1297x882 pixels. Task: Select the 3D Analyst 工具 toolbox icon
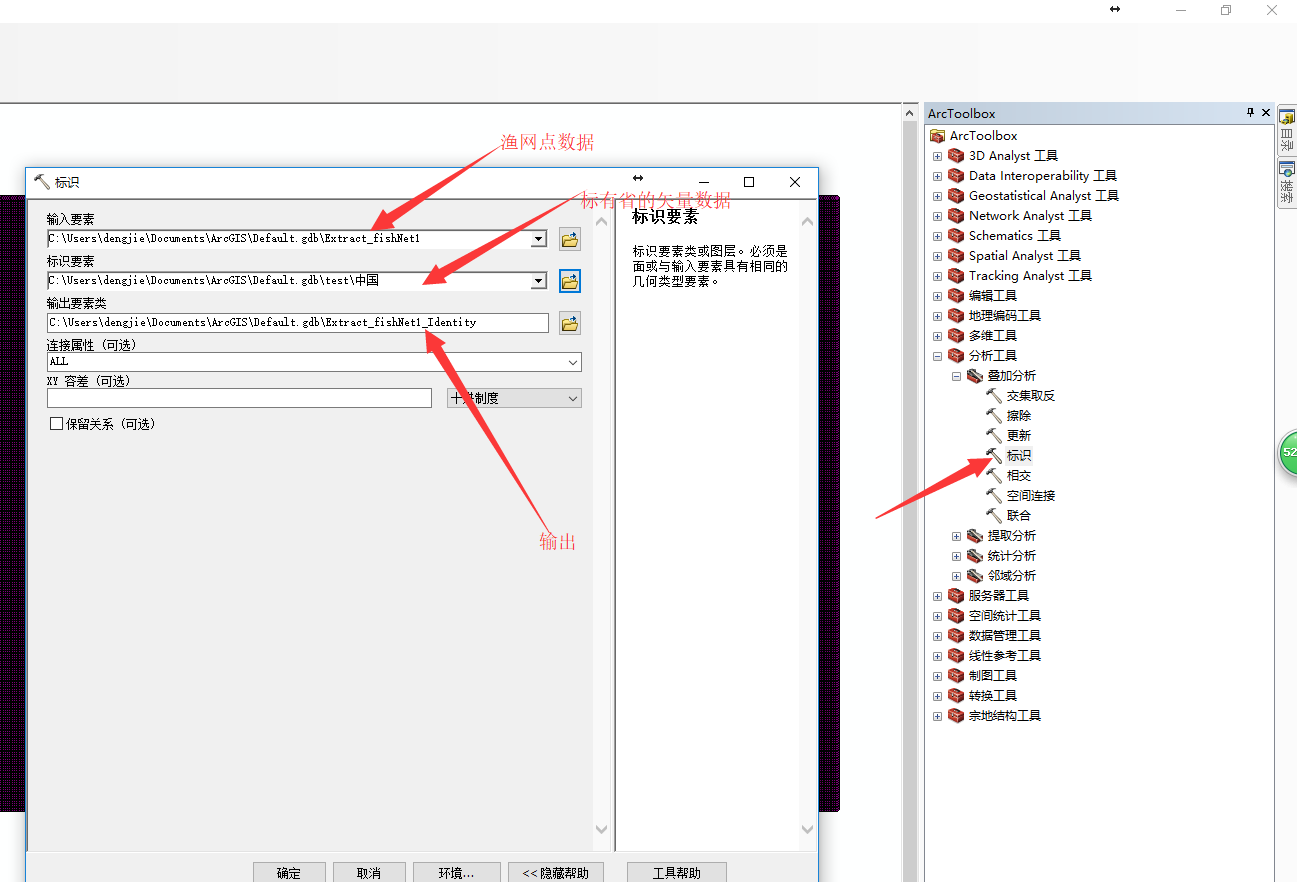(956, 156)
